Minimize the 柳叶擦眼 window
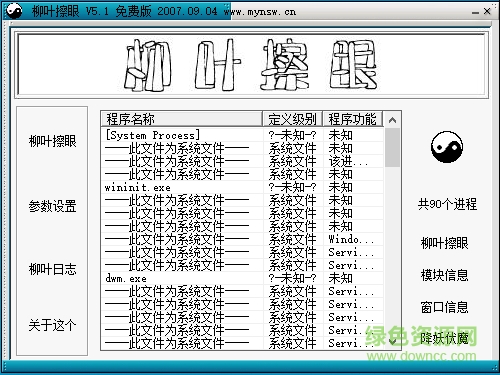This screenshot has height=375, width=500. pos(475,12)
